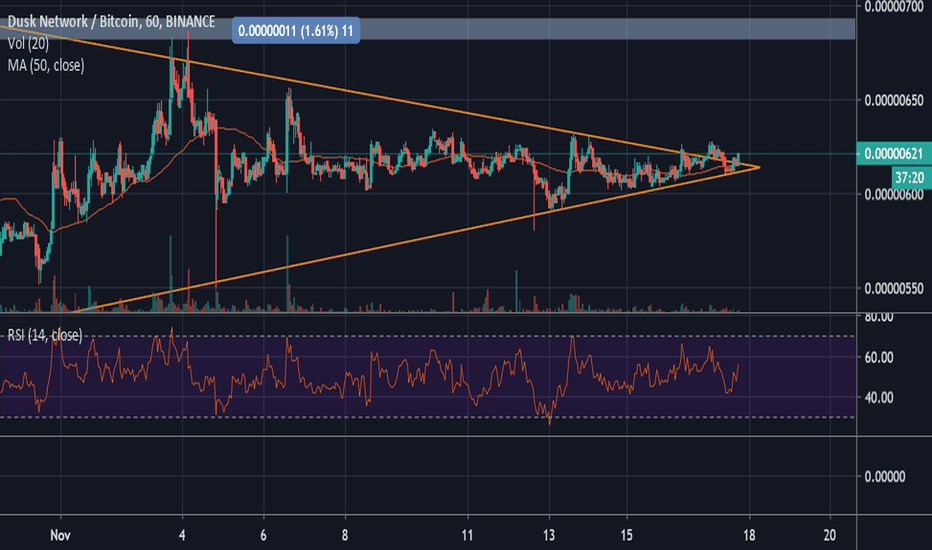Click the RSI 60.00 axis label
Viewport: 932px width, 550px height.
[879, 357]
